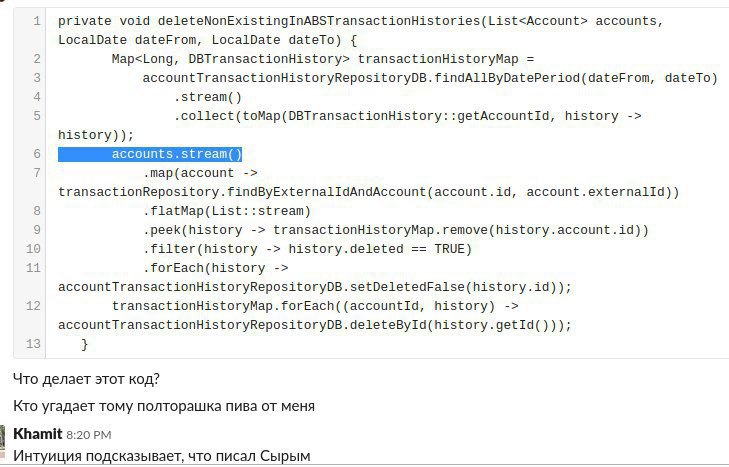The width and height of the screenshot is (729, 467).
Task: Open Khamit's user name
Action: tap(37, 434)
